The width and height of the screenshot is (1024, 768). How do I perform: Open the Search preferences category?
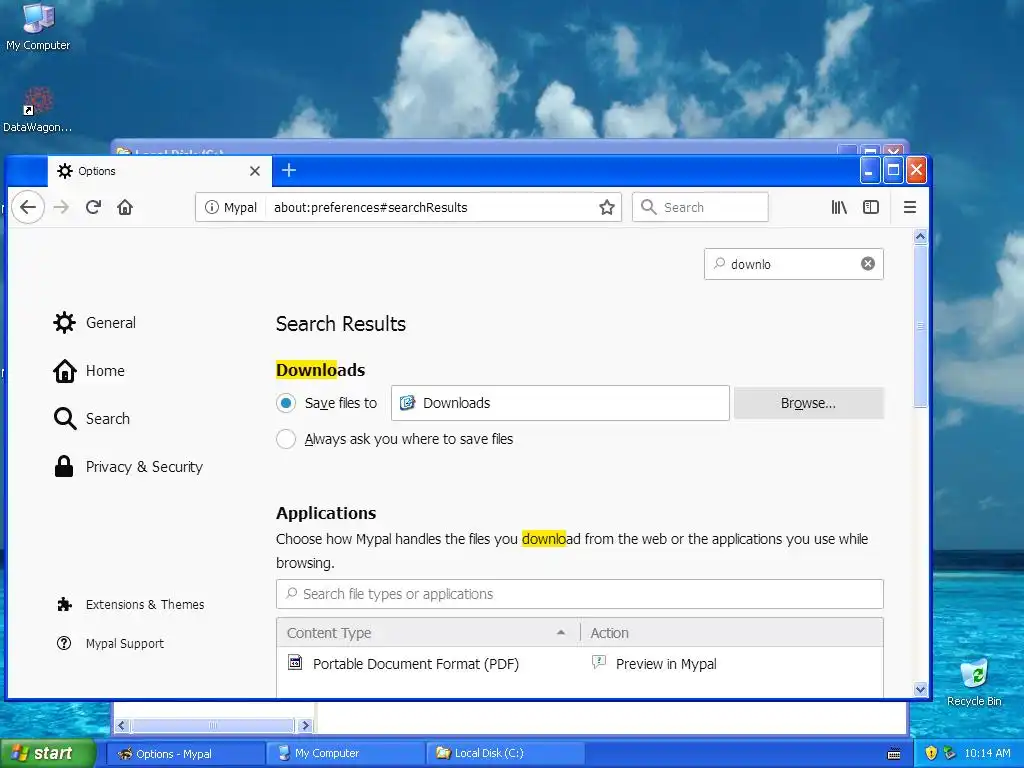coord(91,419)
